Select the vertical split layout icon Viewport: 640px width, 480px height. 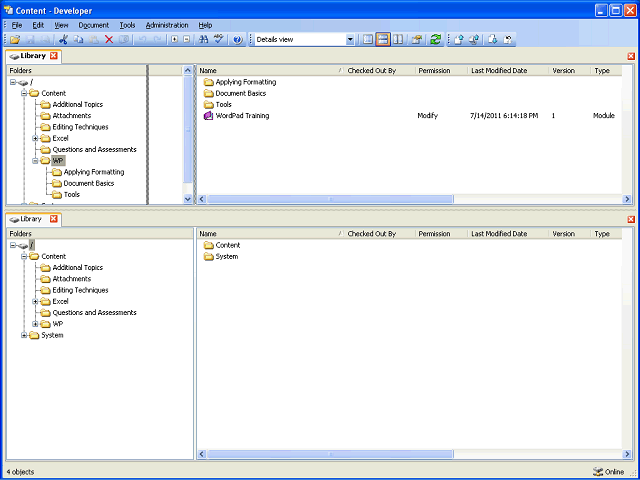(x=398, y=40)
